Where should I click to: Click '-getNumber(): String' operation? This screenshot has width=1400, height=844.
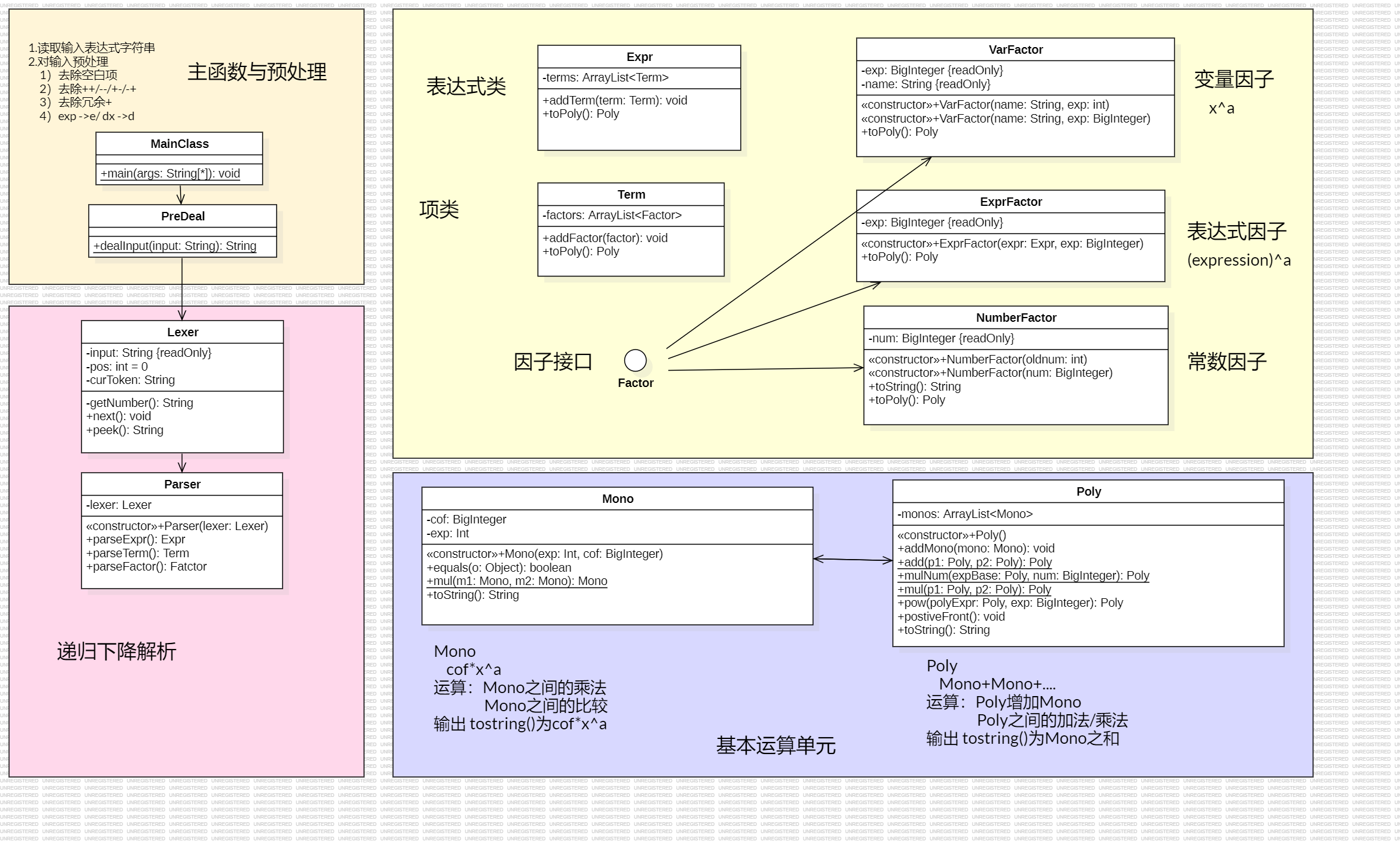139,403
